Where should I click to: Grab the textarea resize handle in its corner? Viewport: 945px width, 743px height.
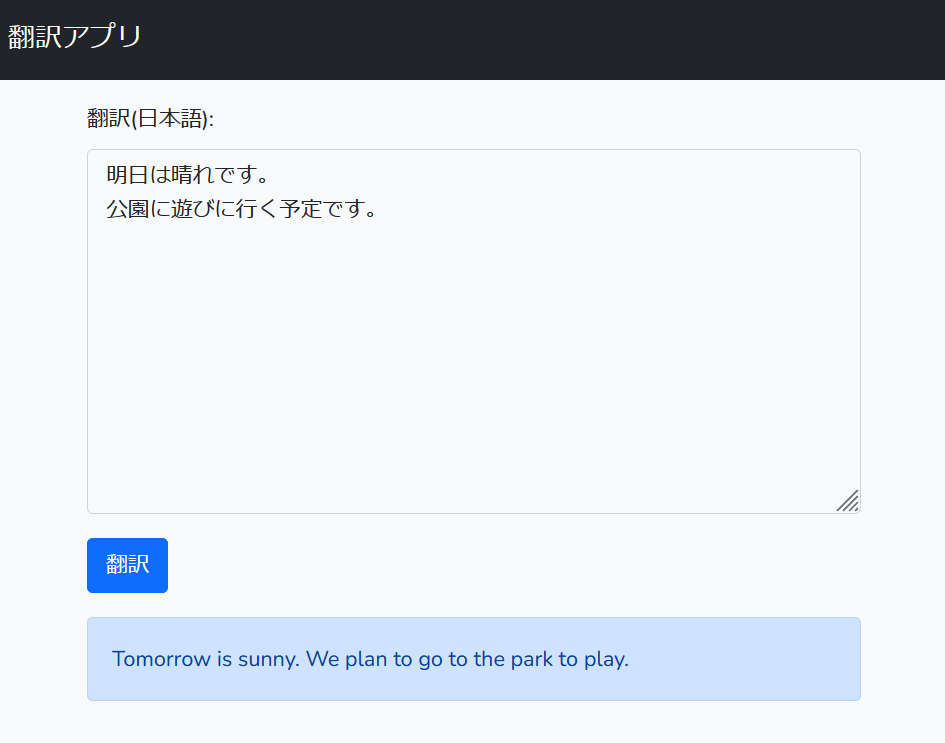848,501
